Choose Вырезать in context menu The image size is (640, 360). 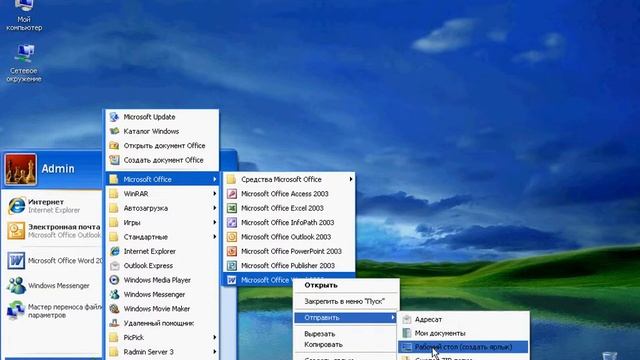(346, 333)
